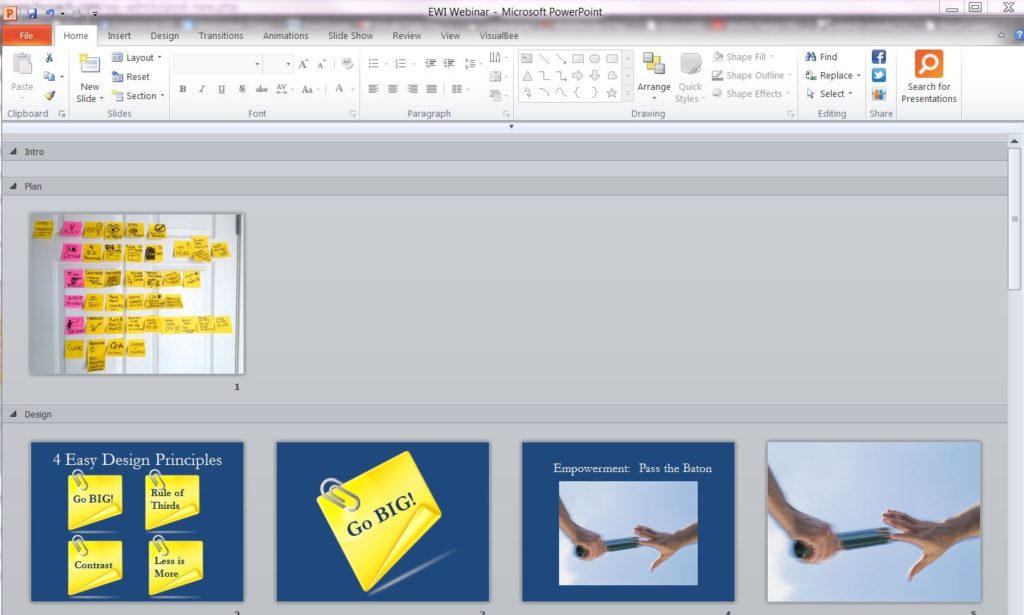This screenshot has width=1024, height=615.
Task: Insert an oval shape from Drawing group
Action: point(594,58)
